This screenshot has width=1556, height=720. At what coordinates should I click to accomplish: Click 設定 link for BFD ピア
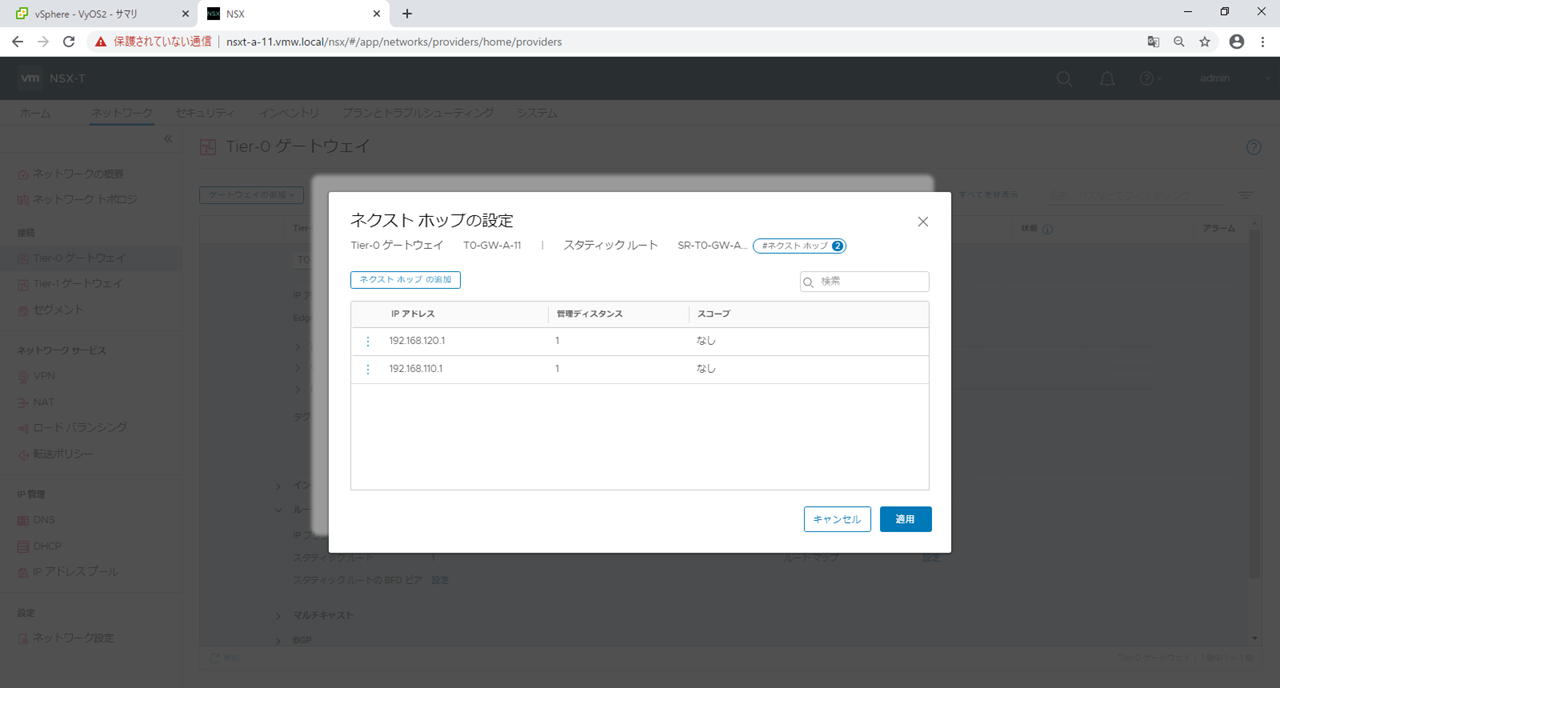click(x=440, y=580)
